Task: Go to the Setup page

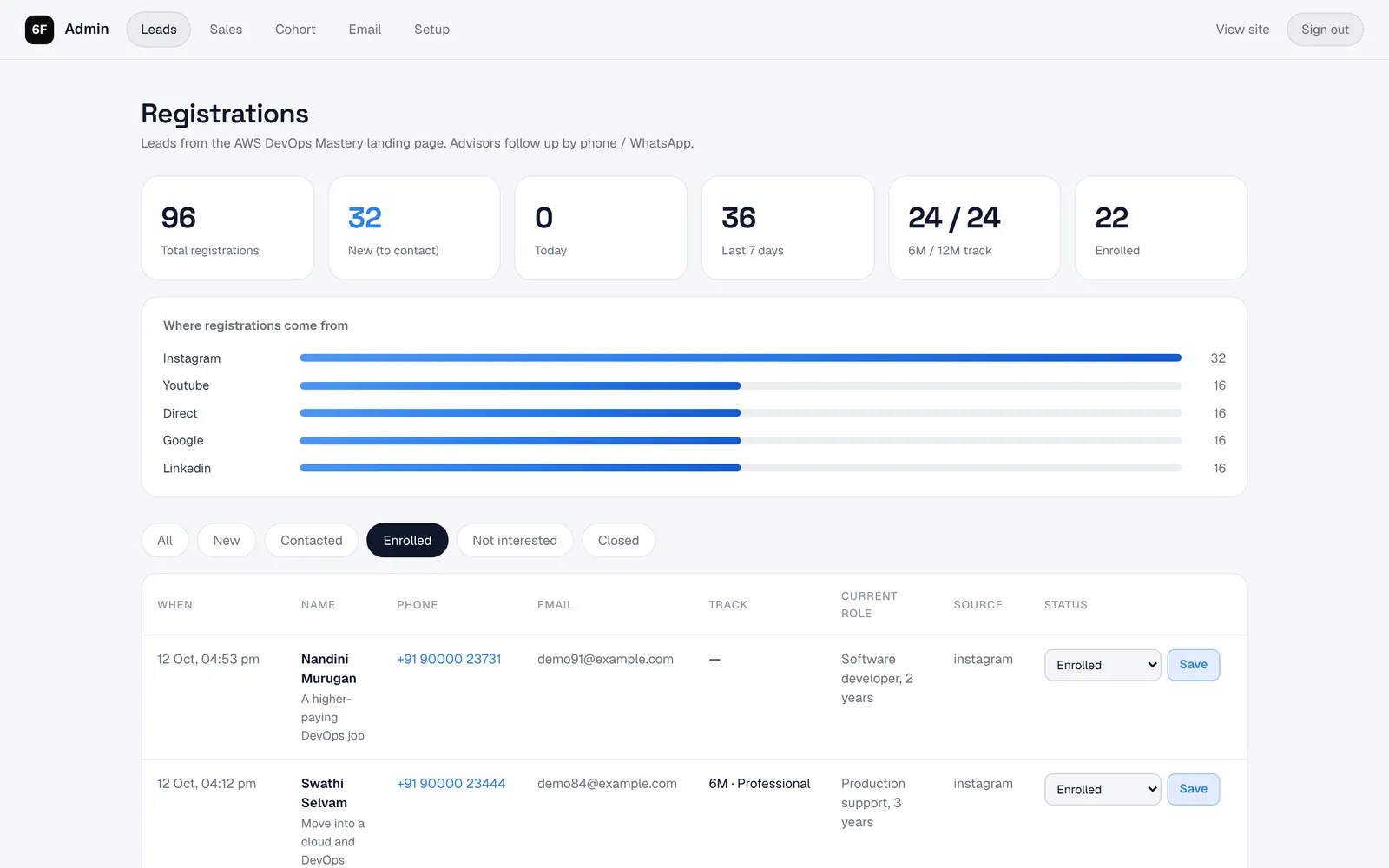Action: tap(431, 30)
